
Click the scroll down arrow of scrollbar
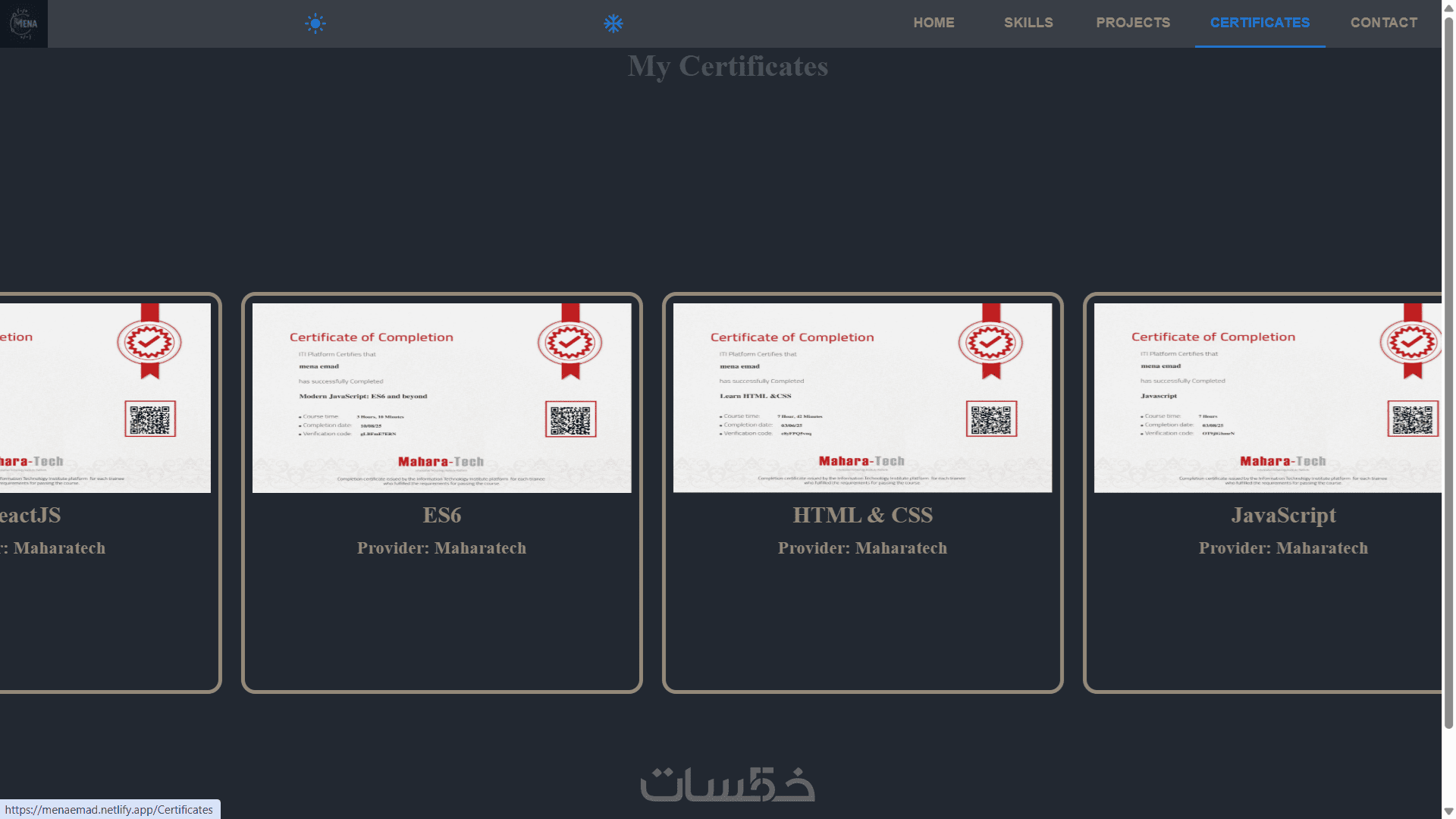point(1448,811)
